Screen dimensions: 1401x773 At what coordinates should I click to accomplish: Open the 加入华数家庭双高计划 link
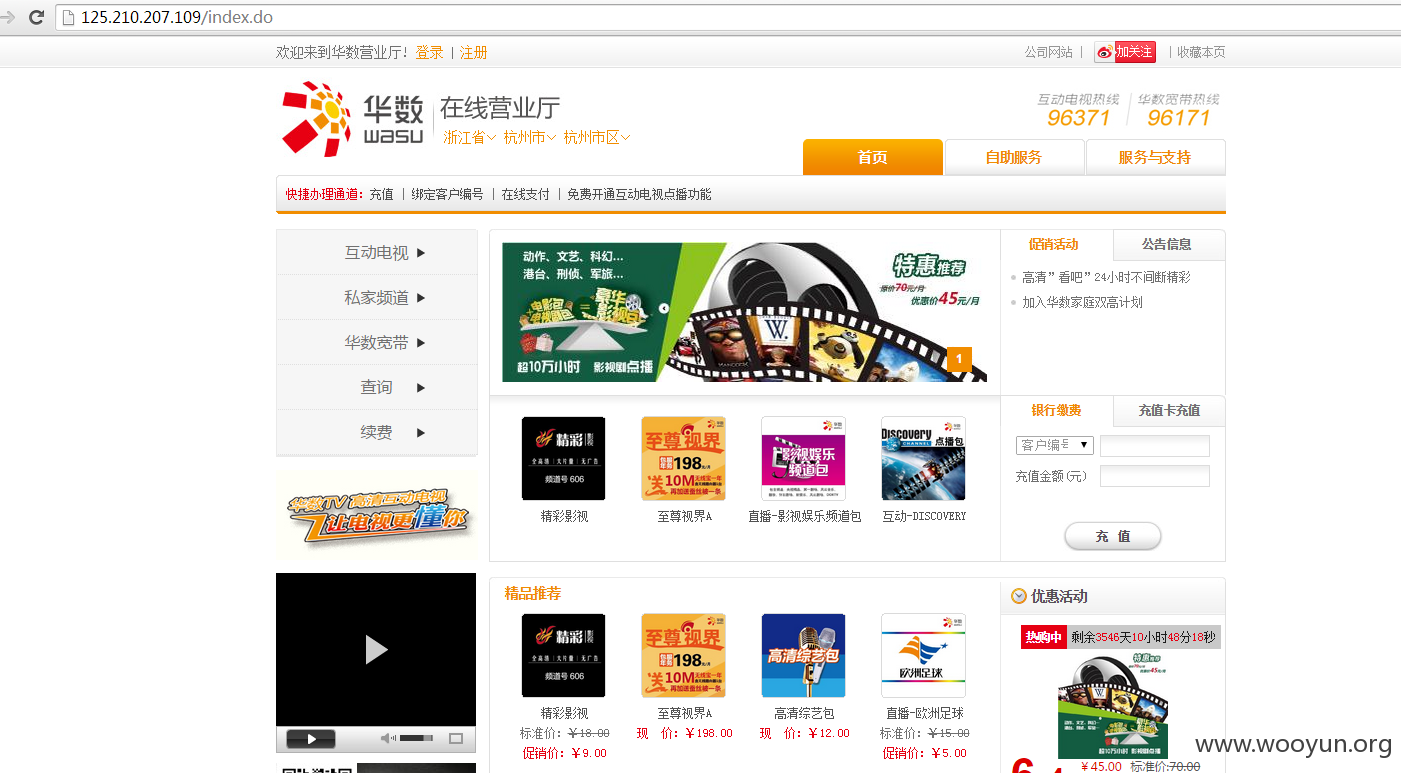[x=1082, y=302]
